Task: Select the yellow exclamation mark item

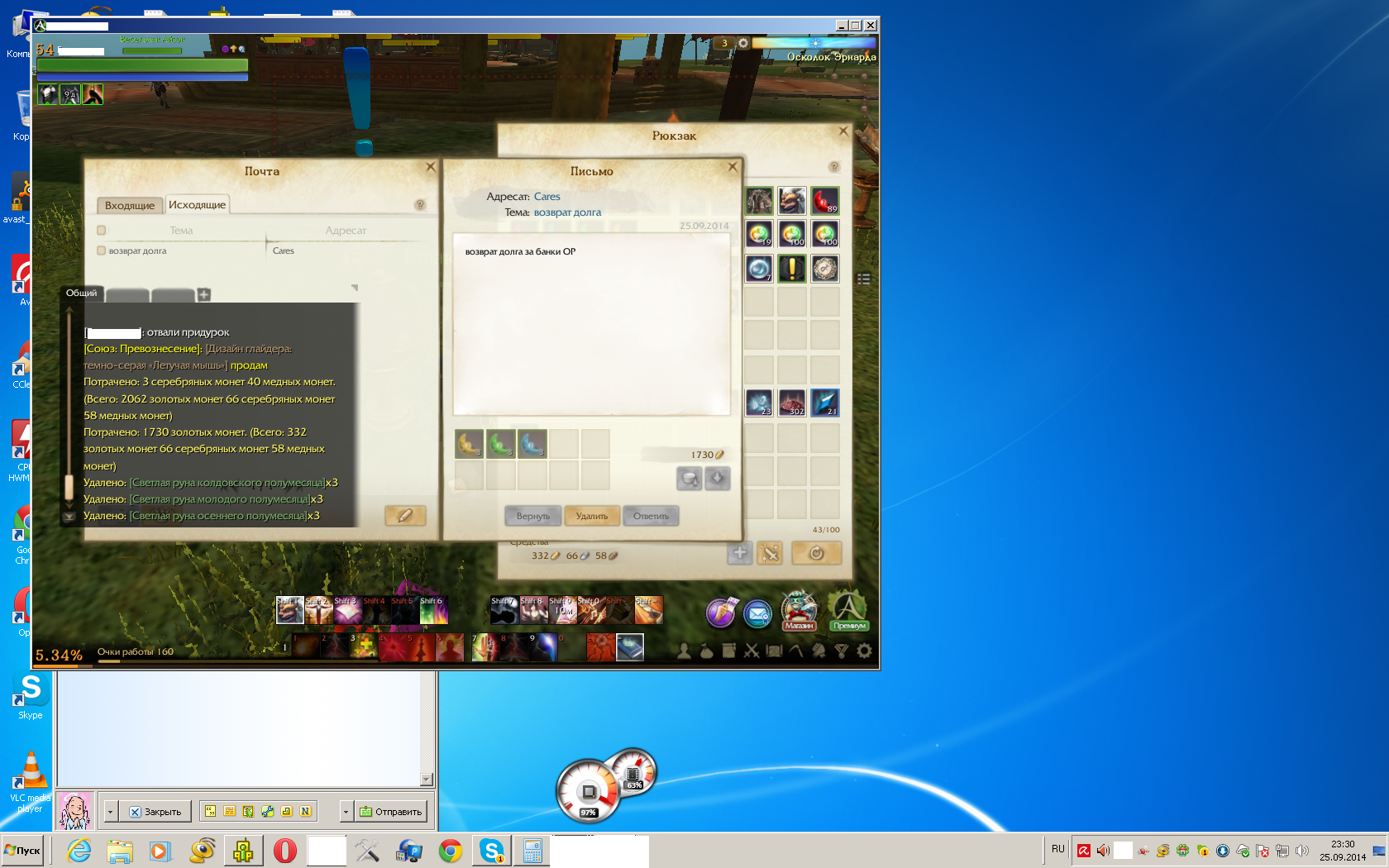Action: click(792, 268)
